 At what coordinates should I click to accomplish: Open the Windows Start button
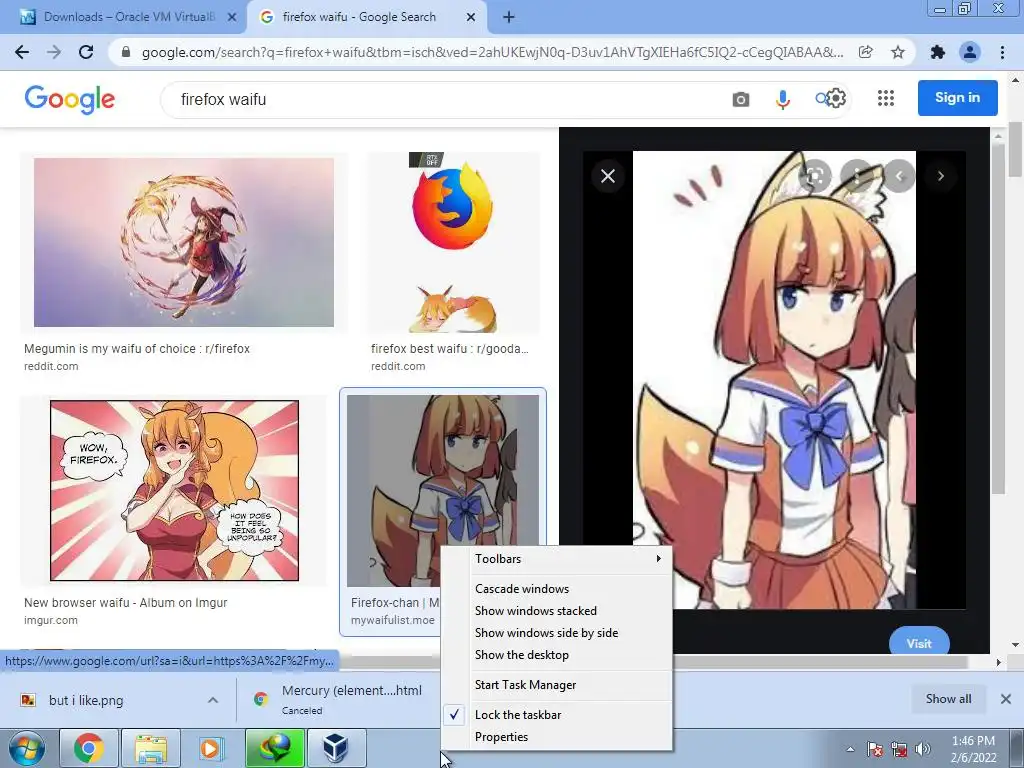tap(27, 748)
